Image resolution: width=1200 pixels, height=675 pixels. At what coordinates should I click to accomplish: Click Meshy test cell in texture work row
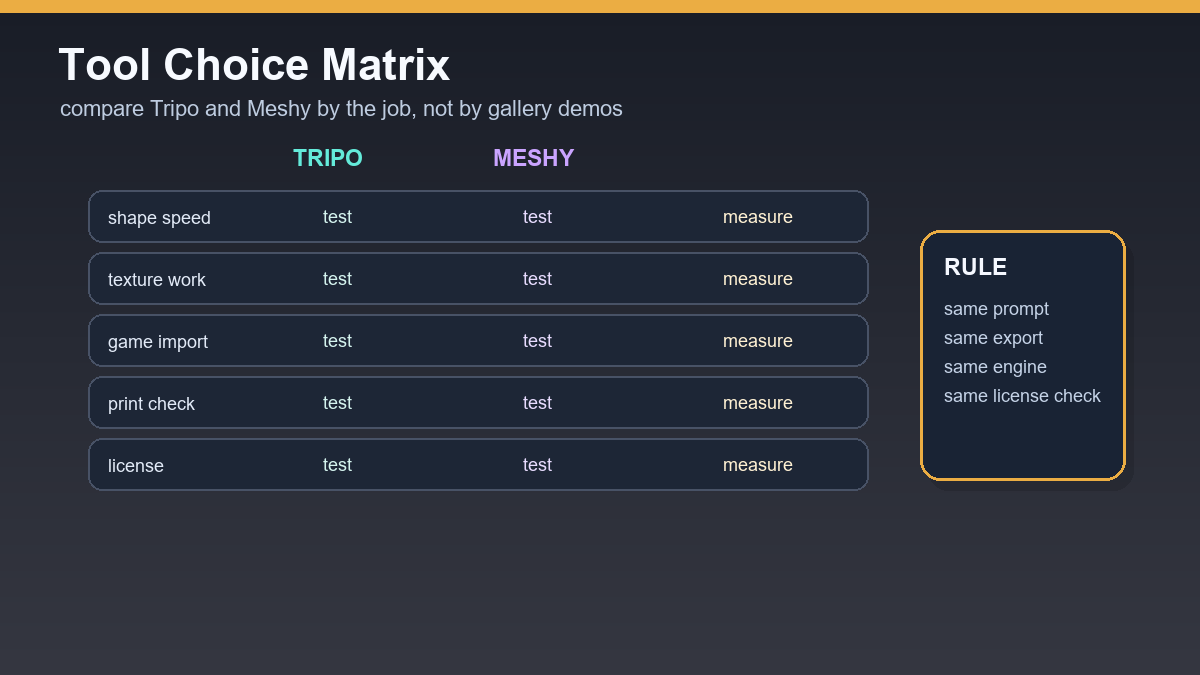[537, 279]
